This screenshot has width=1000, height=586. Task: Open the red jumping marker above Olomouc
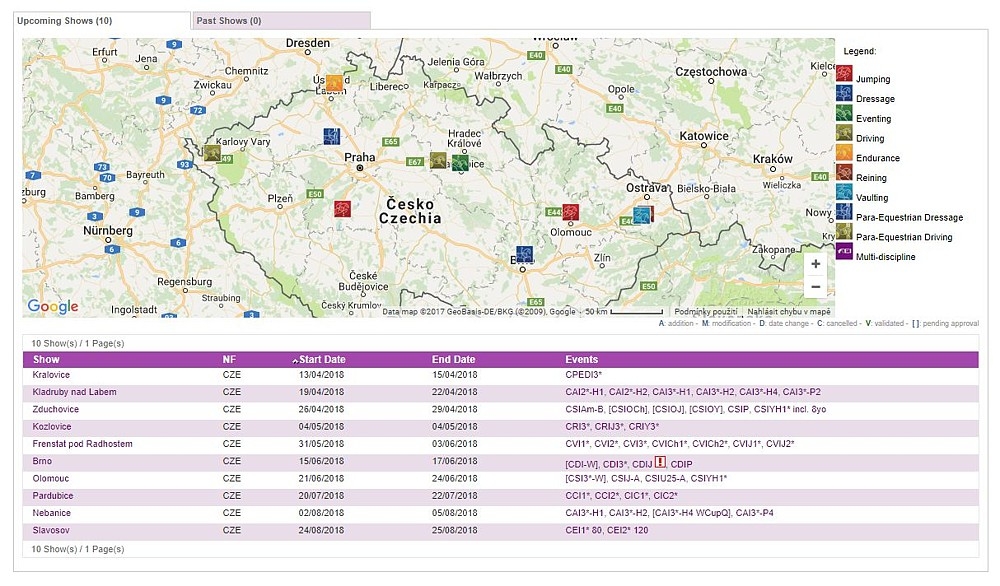[x=570, y=212]
